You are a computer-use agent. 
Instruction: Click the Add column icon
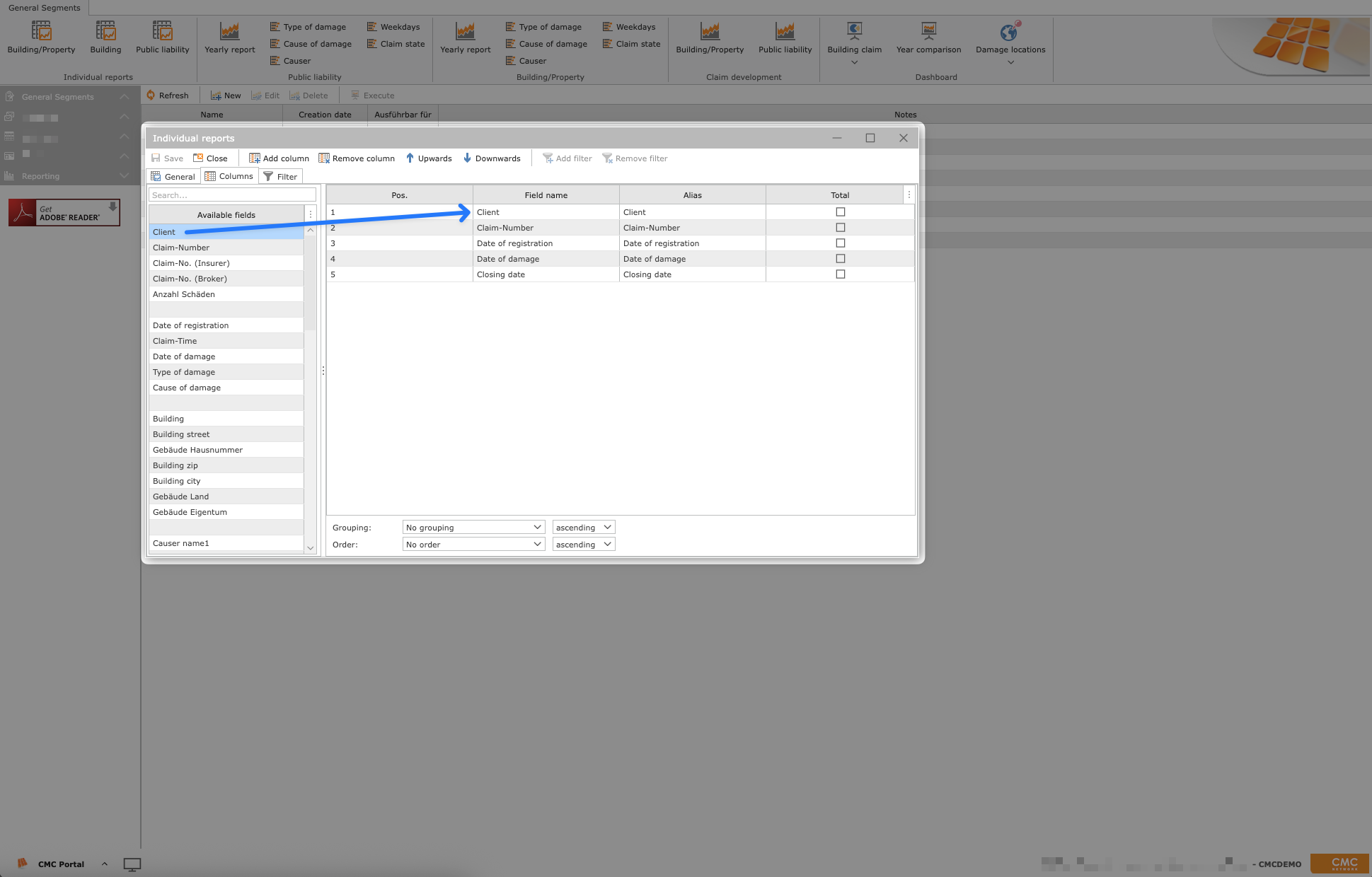pos(255,158)
